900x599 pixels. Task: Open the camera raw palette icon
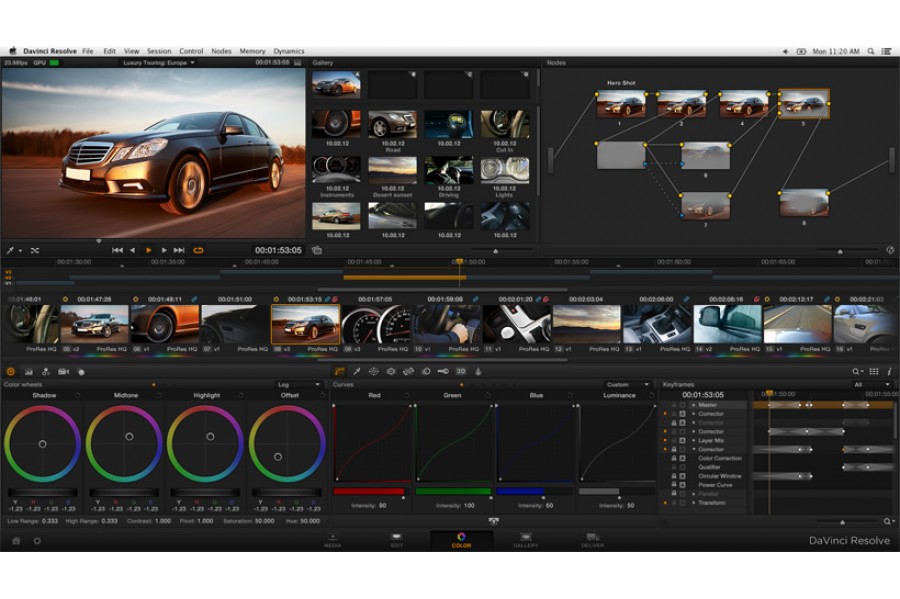pyautogui.click(x=63, y=372)
